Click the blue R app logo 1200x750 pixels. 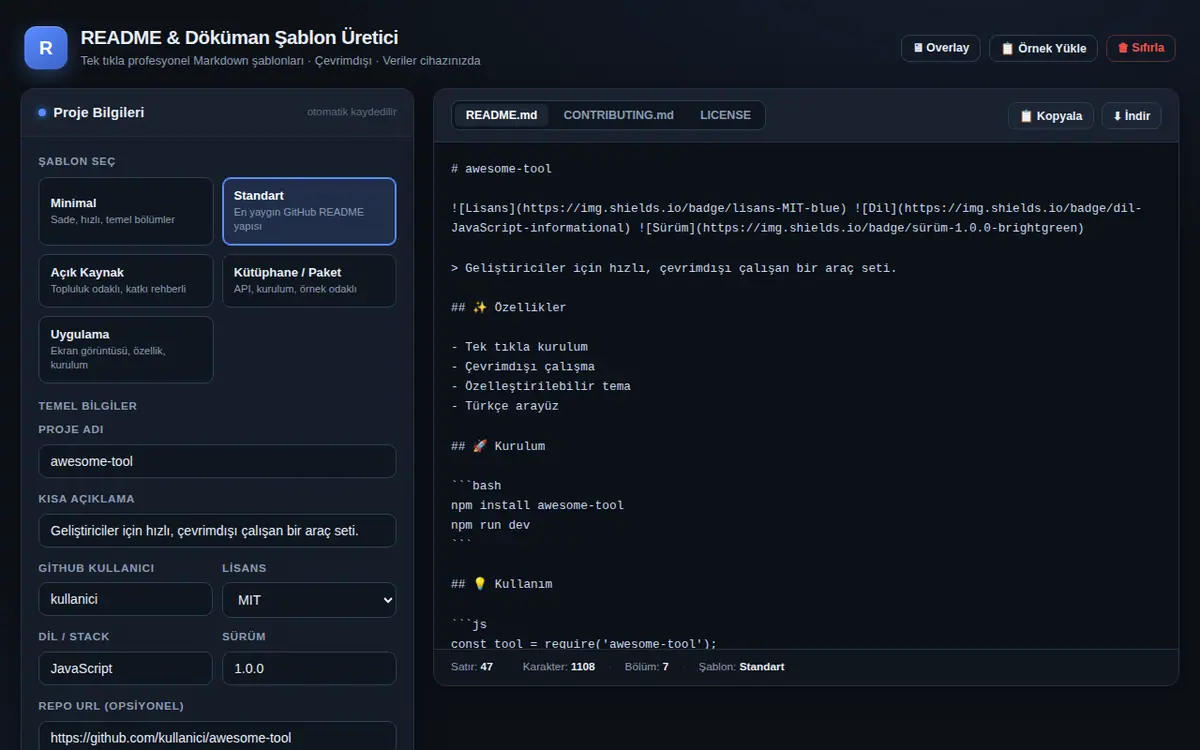pyautogui.click(x=46, y=48)
